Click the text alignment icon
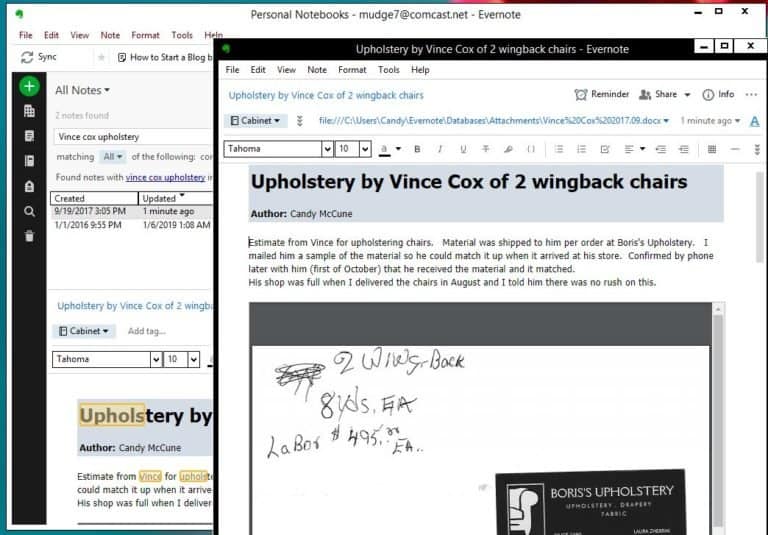Screen dimensions: 768x535 point(629,149)
